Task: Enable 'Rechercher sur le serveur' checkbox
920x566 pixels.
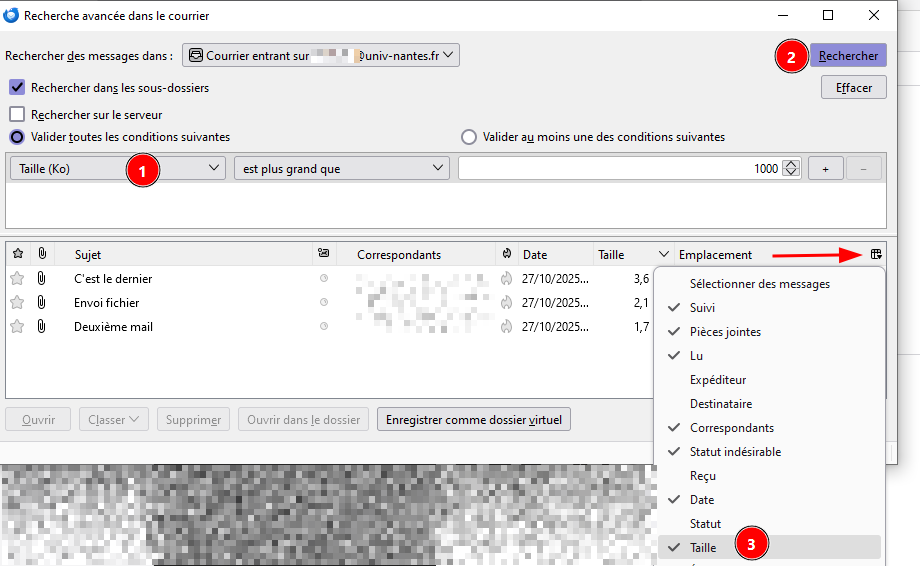Action: pos(17,114)
